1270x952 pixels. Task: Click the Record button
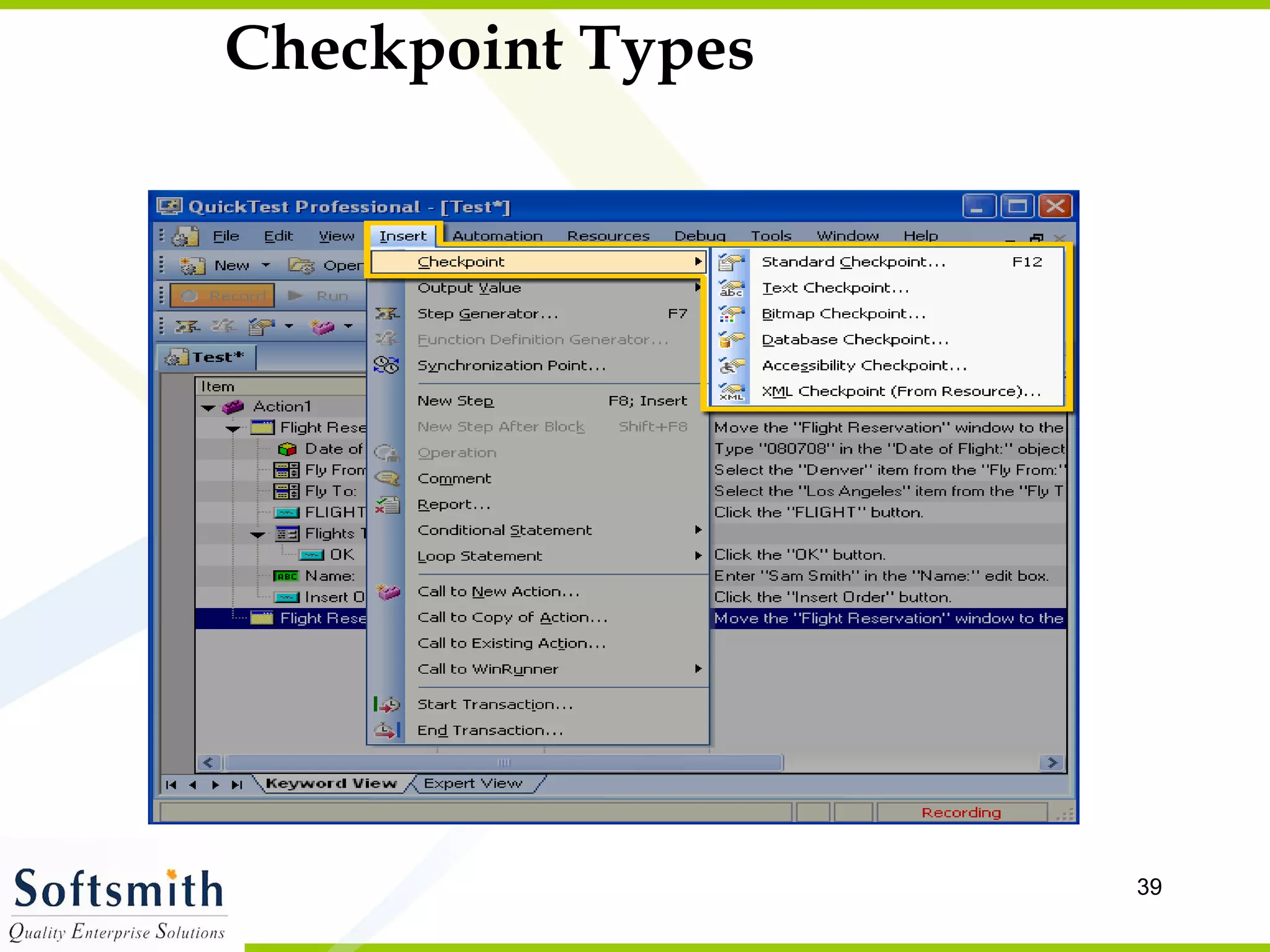coord(222,296)
